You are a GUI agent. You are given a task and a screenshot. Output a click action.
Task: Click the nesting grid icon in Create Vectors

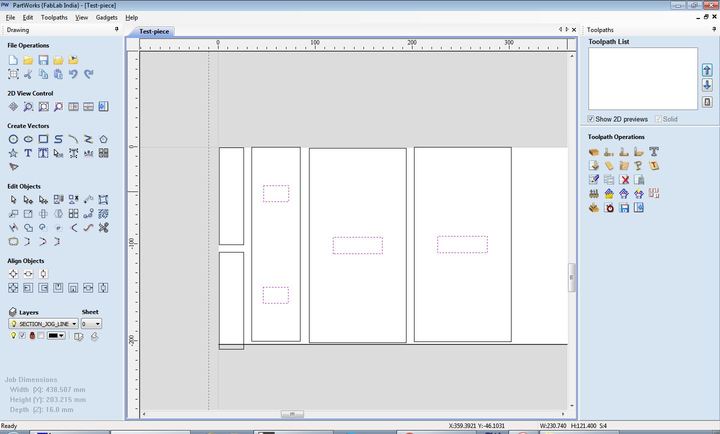104,153
